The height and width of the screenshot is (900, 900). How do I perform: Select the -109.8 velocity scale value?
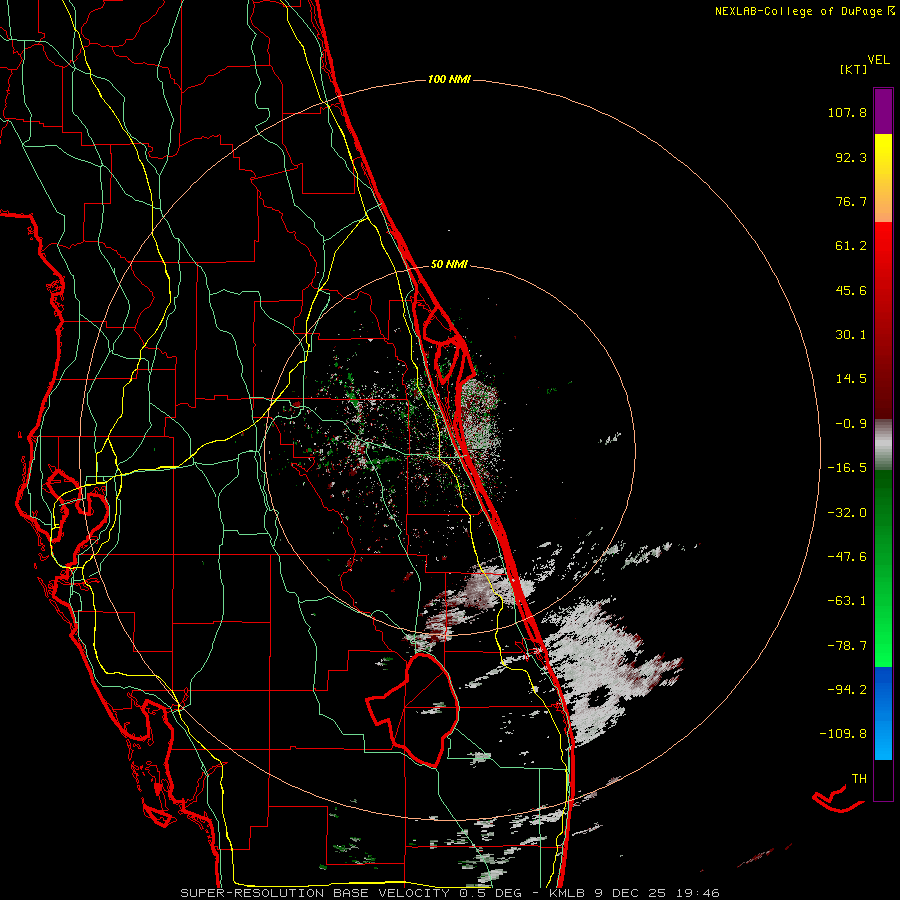pos(844,734)
